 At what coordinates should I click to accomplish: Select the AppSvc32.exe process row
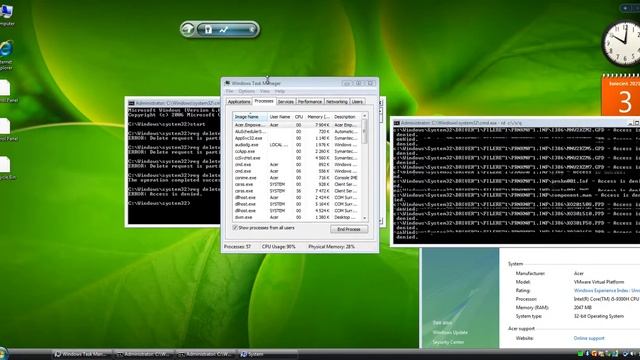297,138
